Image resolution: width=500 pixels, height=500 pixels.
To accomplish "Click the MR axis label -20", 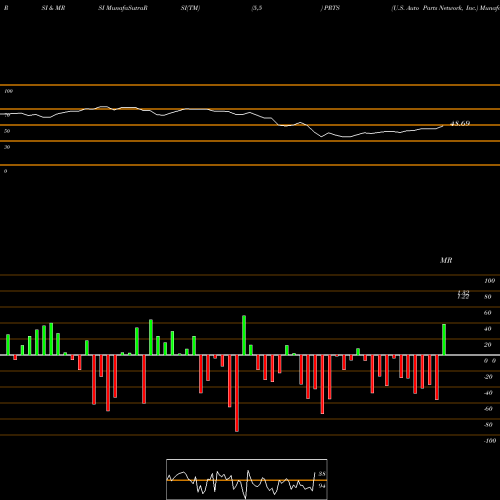I will point(488,377).
